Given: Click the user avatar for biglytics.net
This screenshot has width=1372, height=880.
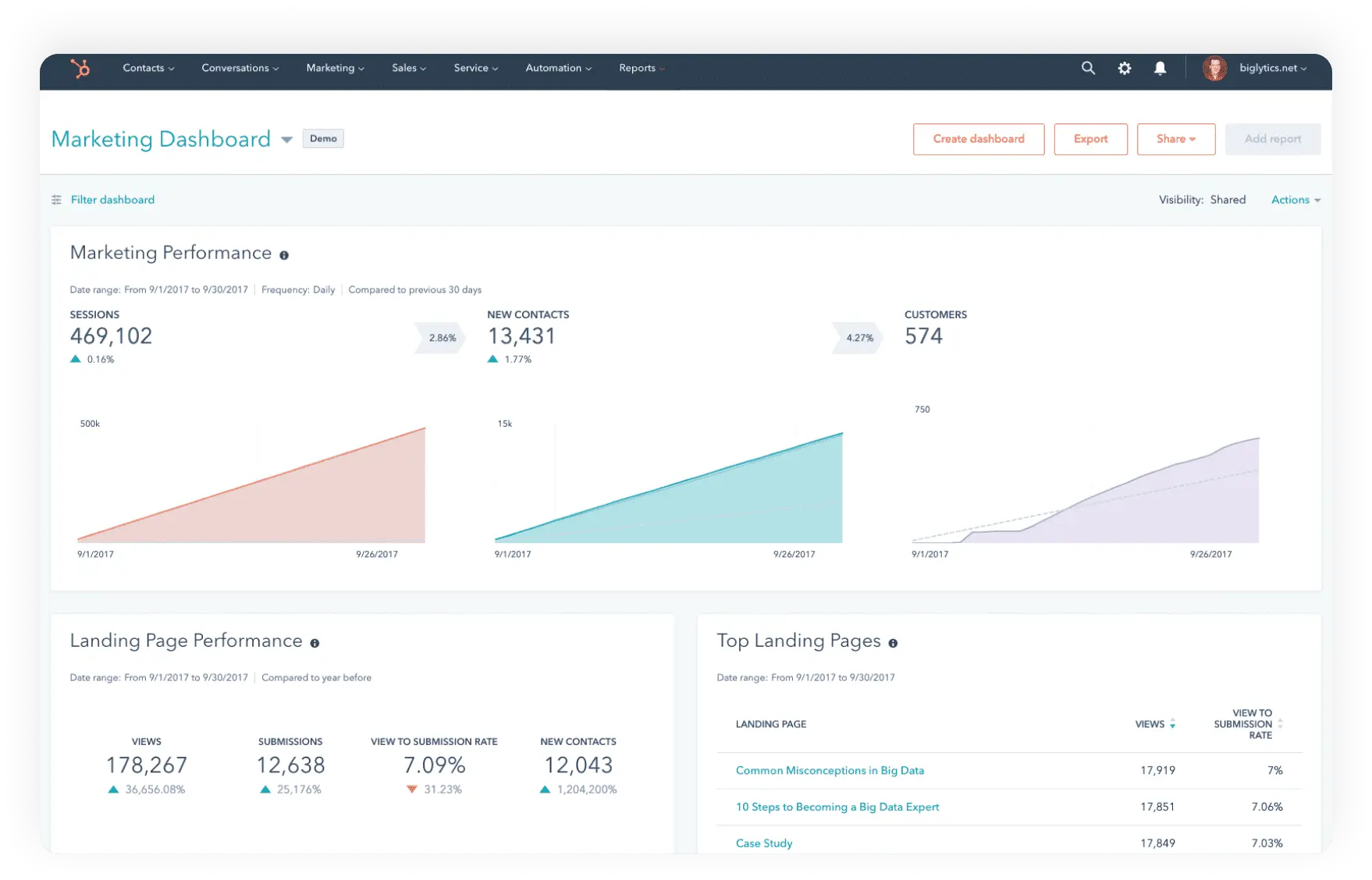Looking at the screenshot, I should 1215,69.
